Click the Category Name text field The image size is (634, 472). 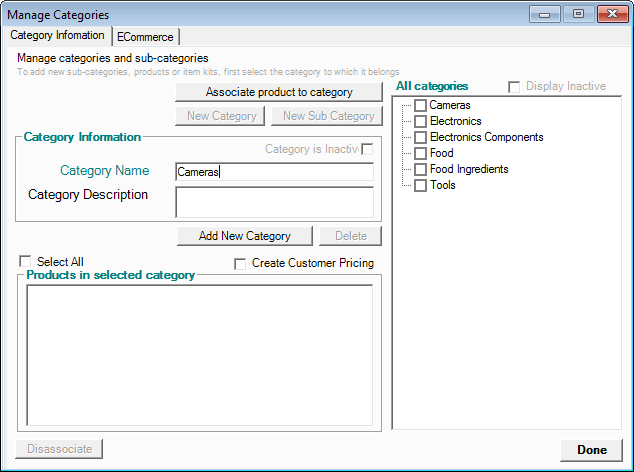[274, 172]
